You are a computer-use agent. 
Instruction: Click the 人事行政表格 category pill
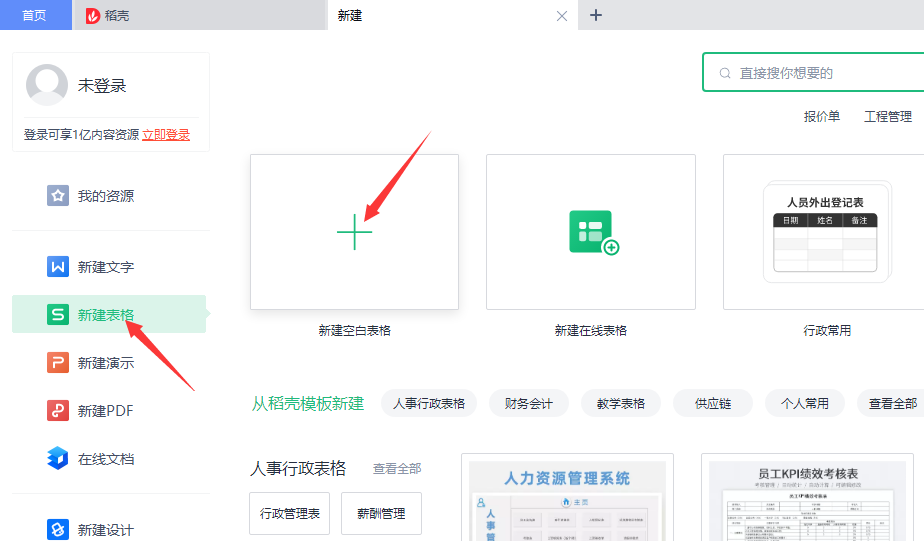pos(429,403)
